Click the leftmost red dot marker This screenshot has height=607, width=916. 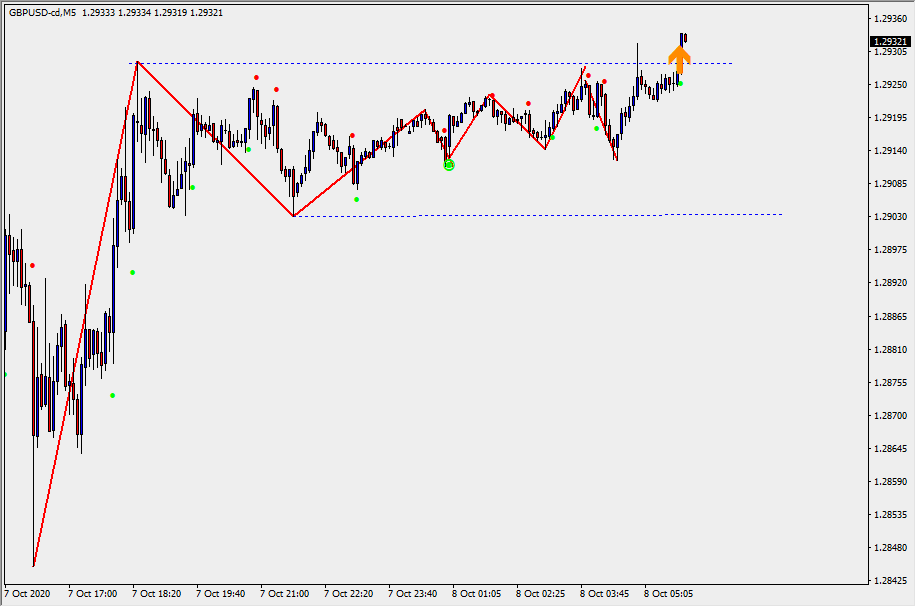point(32,265)
